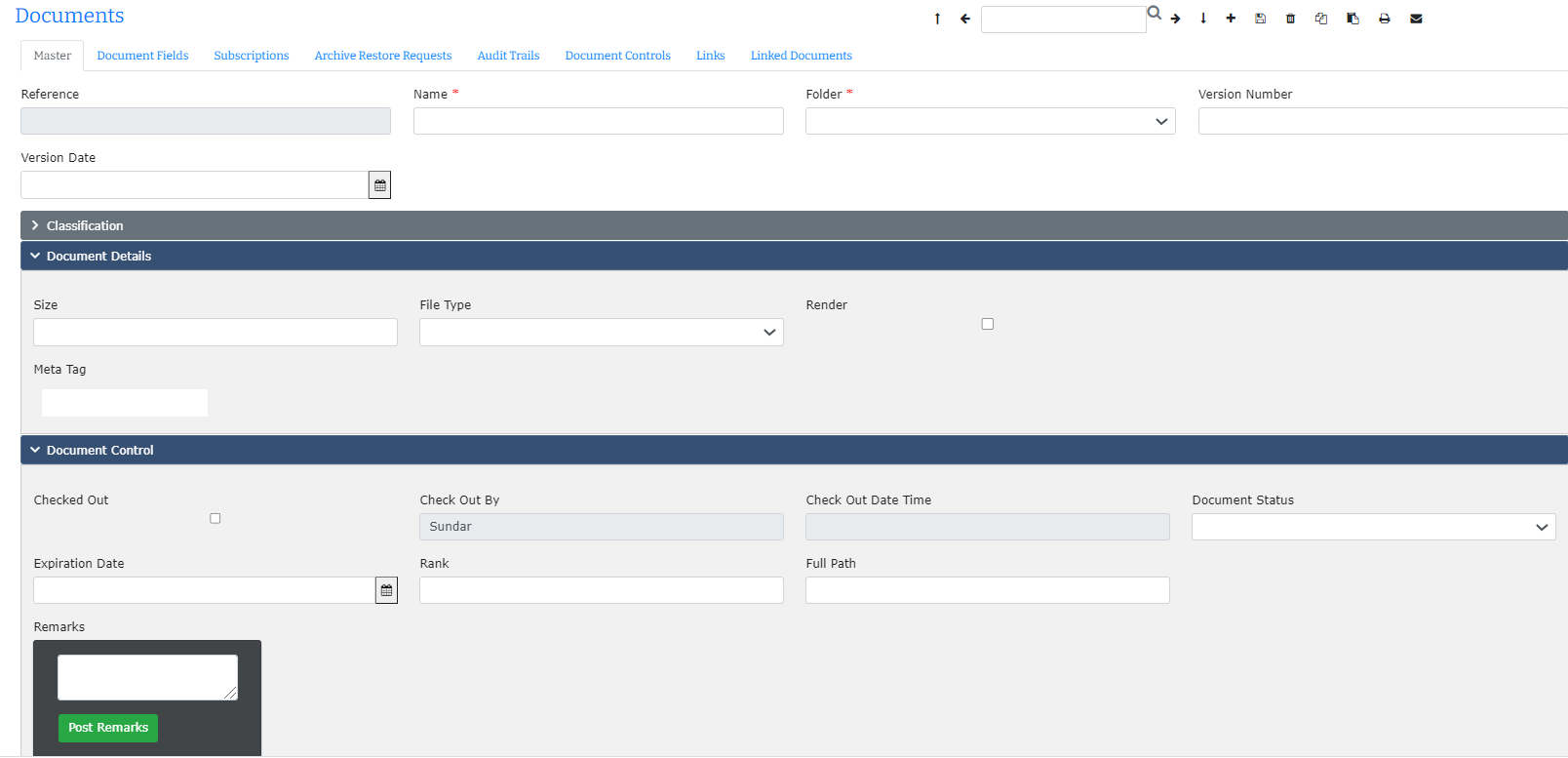
Task: Open the Linked Documents tab link
Action: (x=801, y=56)
